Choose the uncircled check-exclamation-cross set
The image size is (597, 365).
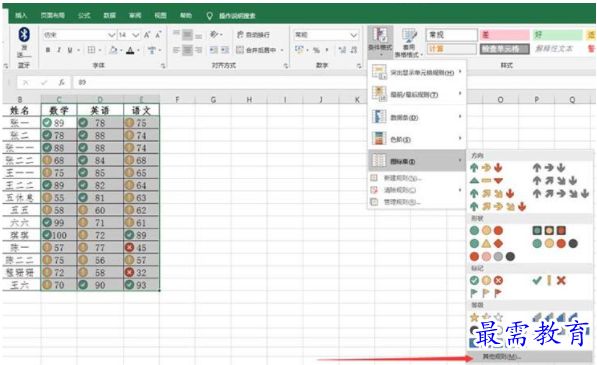coord(549,281)
